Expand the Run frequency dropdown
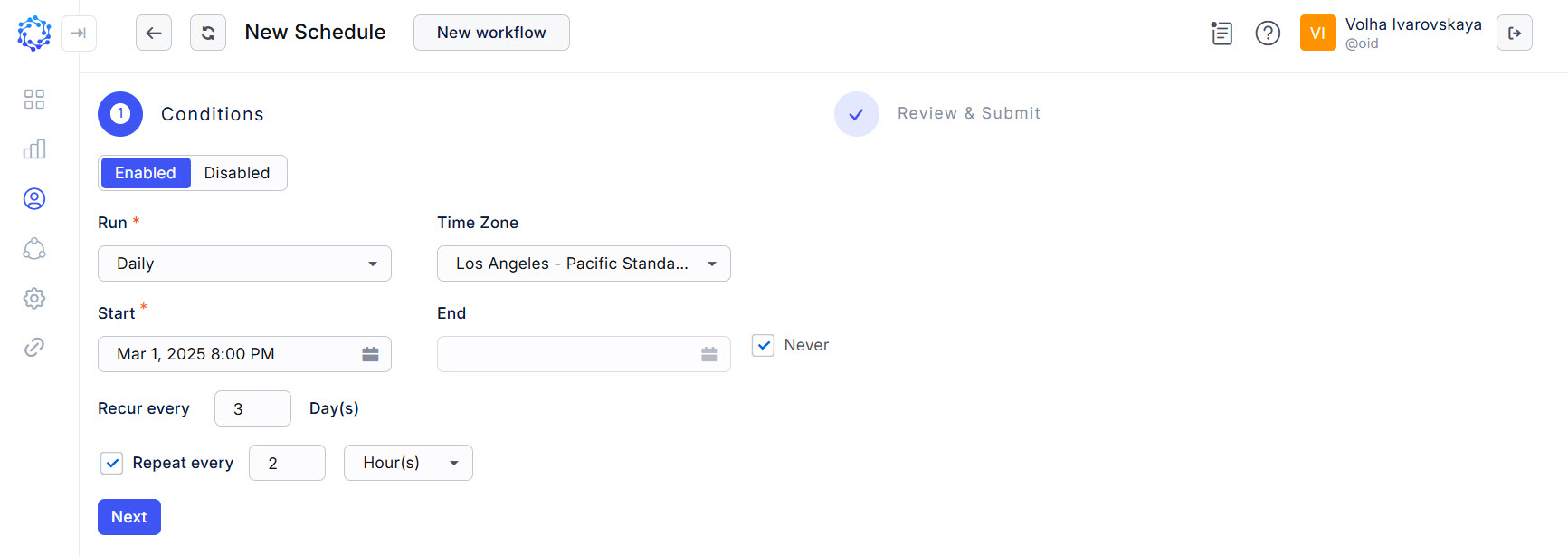The width and height of the screenshot is (1568, 556). pos(244,264)
